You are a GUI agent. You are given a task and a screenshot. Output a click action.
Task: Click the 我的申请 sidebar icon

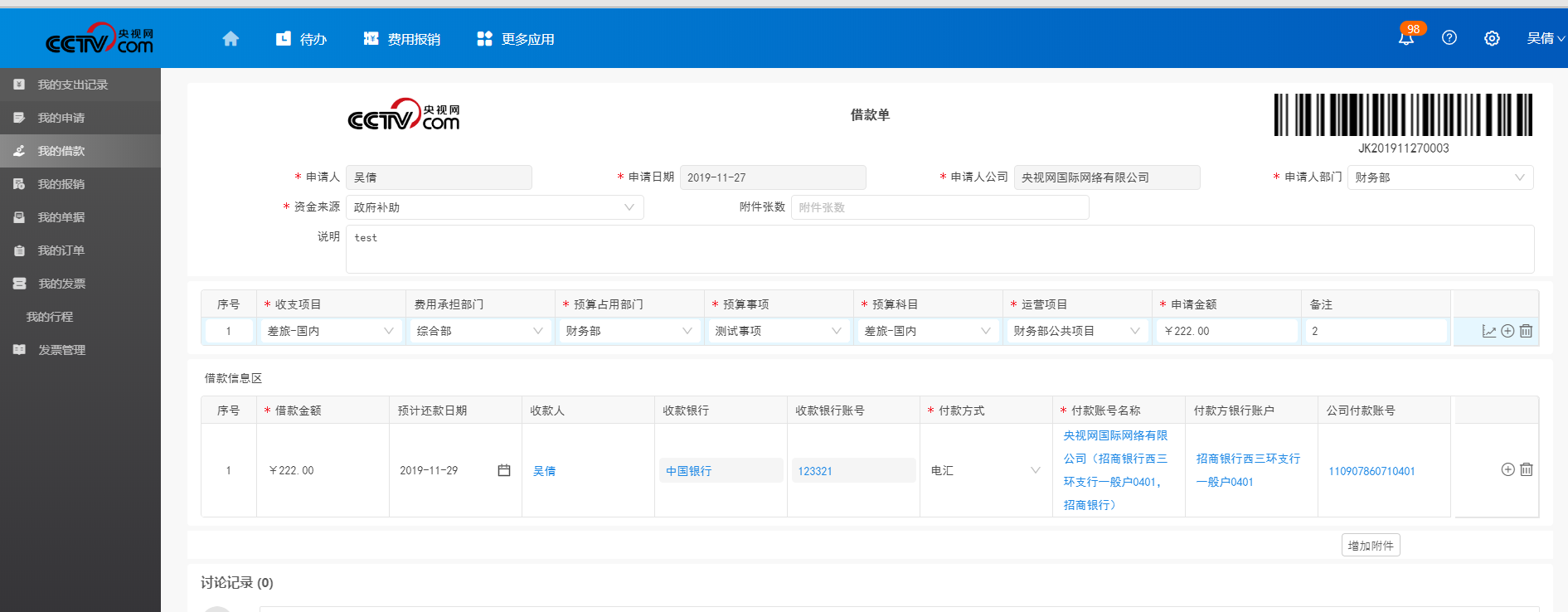point(19,118)
